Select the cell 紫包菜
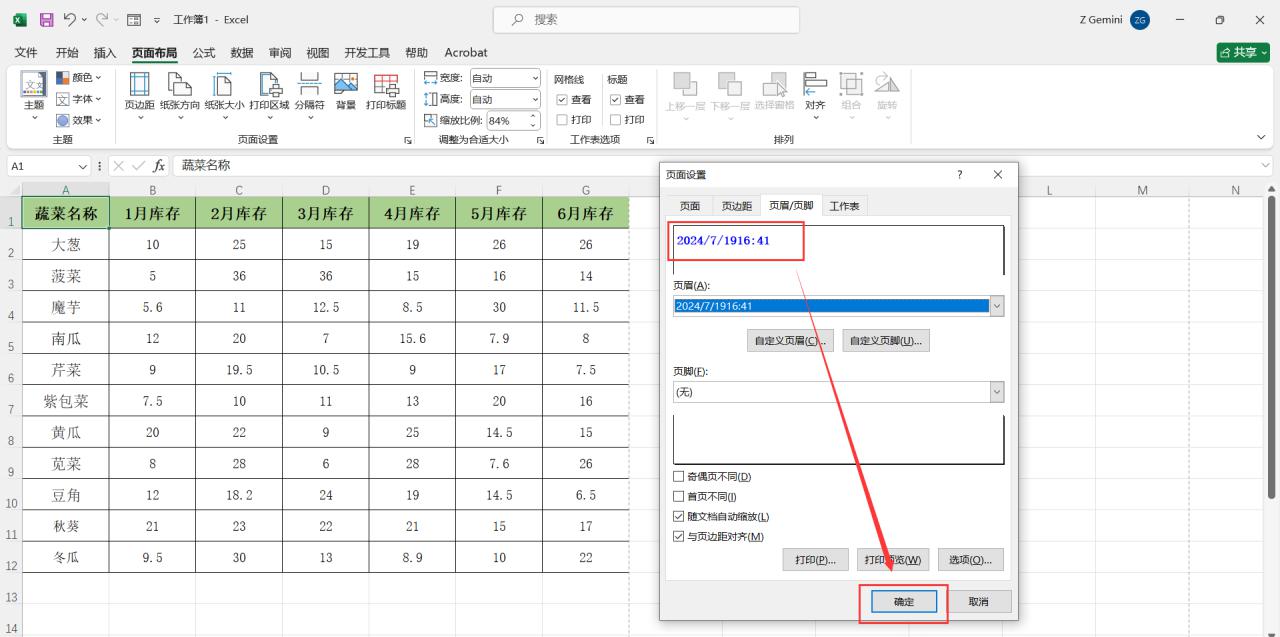This screenshot has height=637, width=1280. tap(66, 402)
